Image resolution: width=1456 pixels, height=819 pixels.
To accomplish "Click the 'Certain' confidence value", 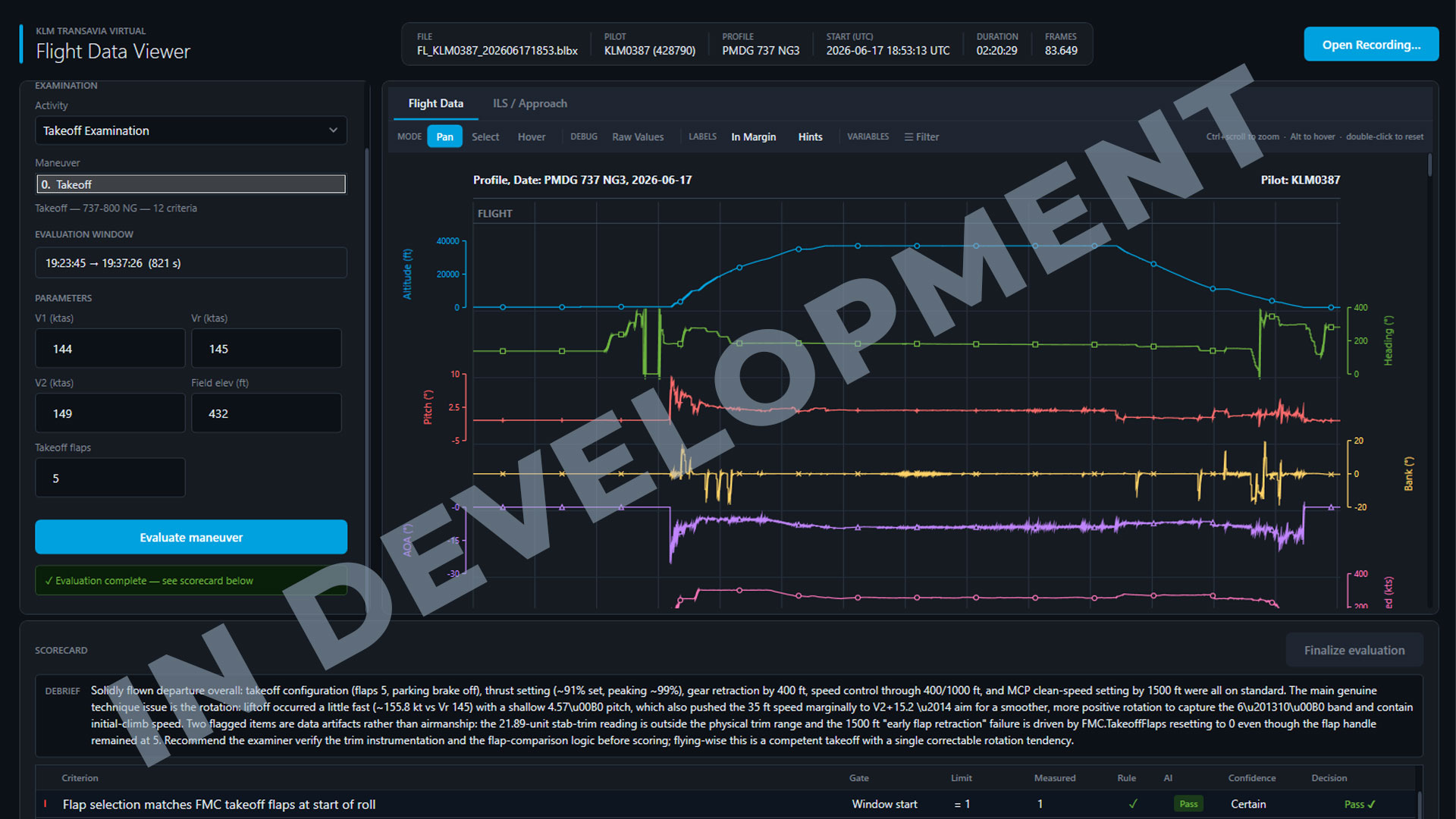I will 1248,804.
